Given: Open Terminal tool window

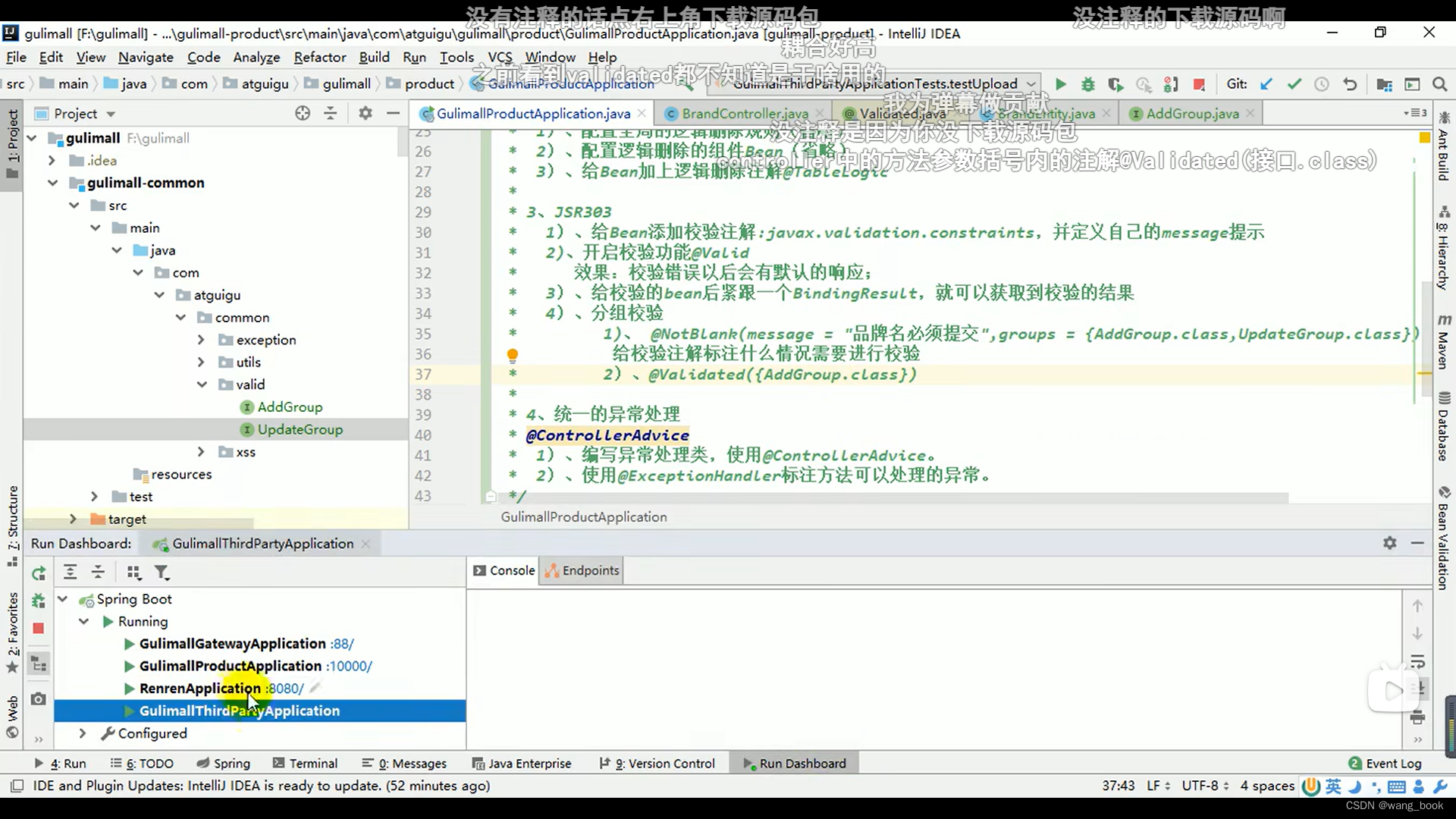Looking at the screenshot, I should click(305, 763).
